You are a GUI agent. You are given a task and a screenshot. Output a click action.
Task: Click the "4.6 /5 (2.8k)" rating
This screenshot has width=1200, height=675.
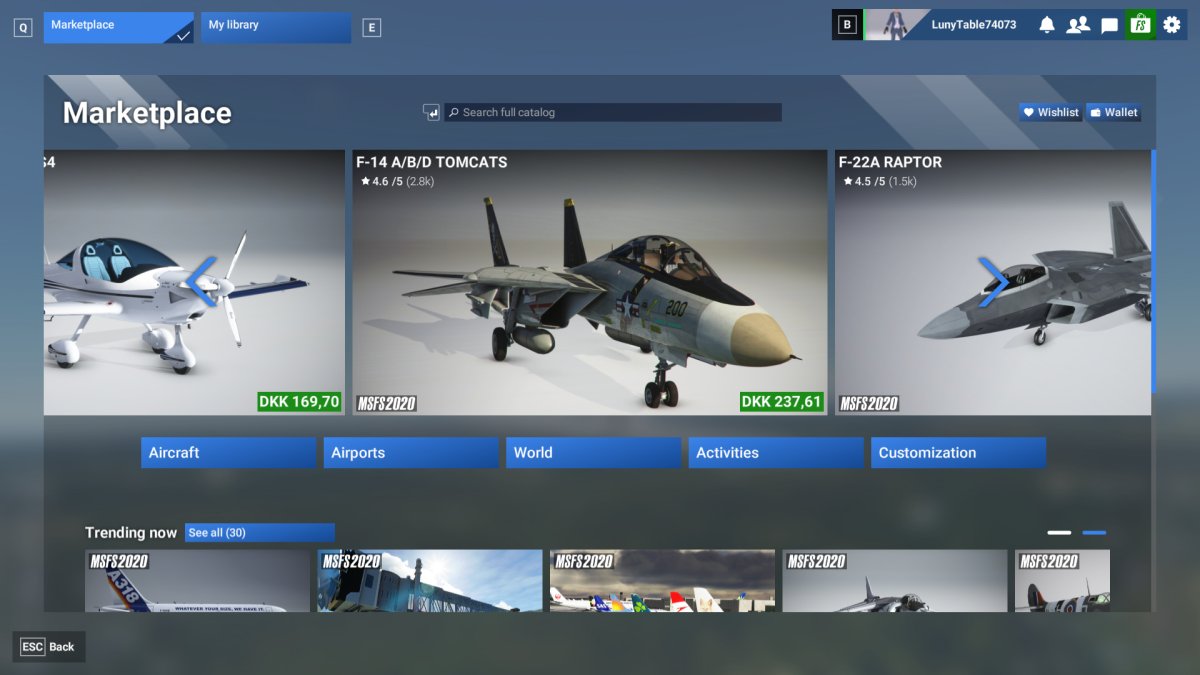[396, 182]
